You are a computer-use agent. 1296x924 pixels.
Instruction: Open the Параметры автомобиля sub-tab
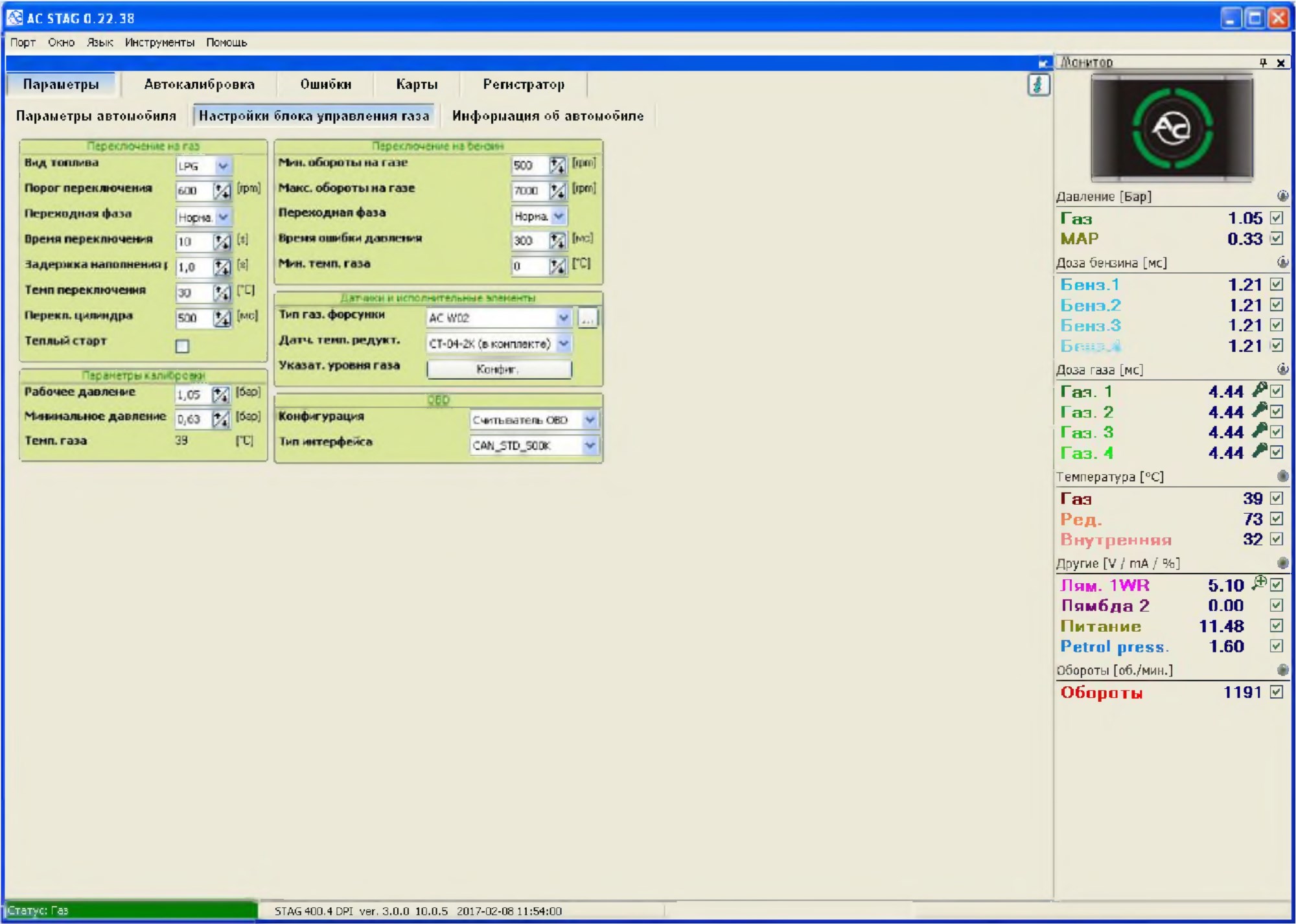(x=96, y=116)
